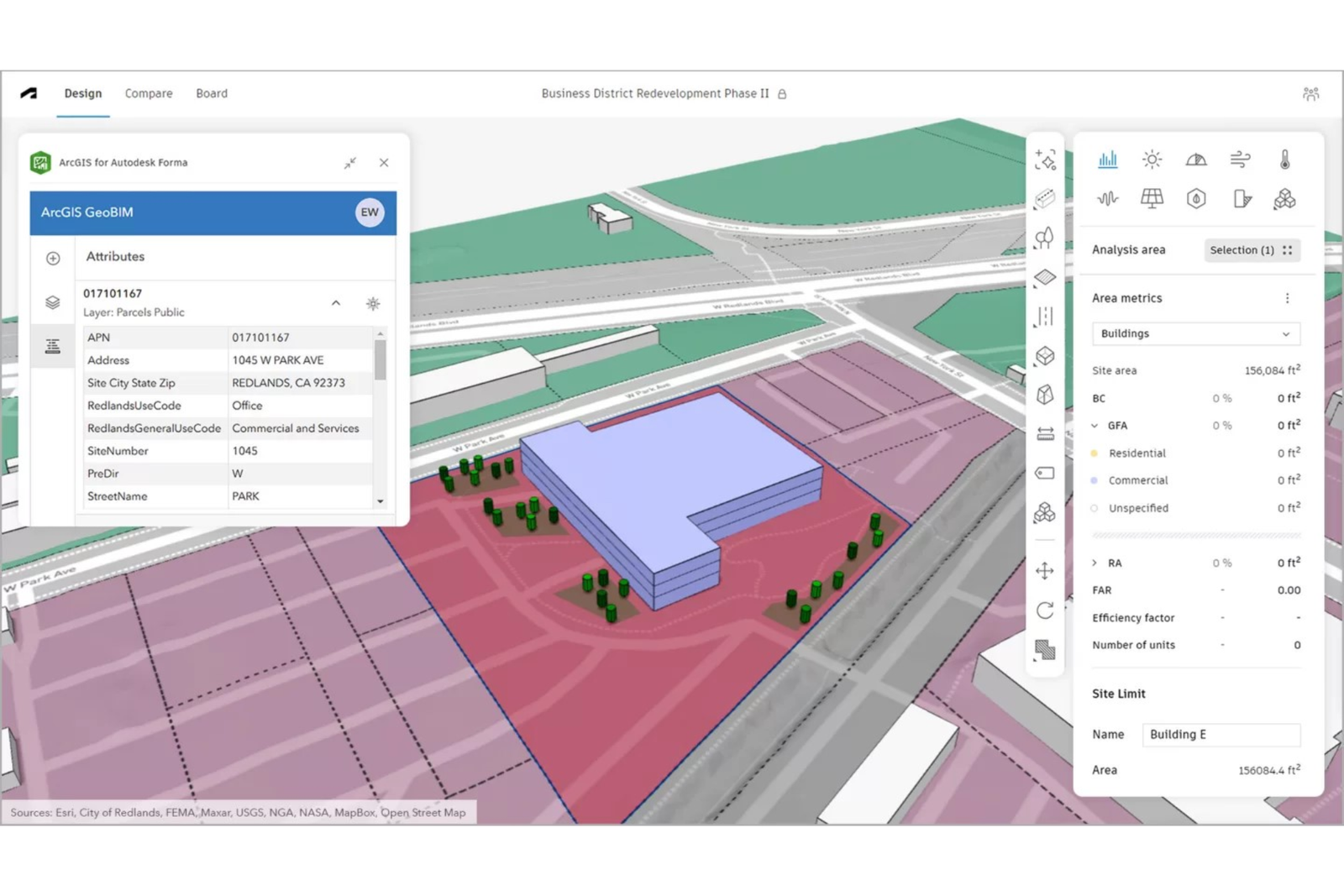Open the shadow study panel icon
The image size is (1344, 896).
pyautogui.click(x=1242, y=198)
